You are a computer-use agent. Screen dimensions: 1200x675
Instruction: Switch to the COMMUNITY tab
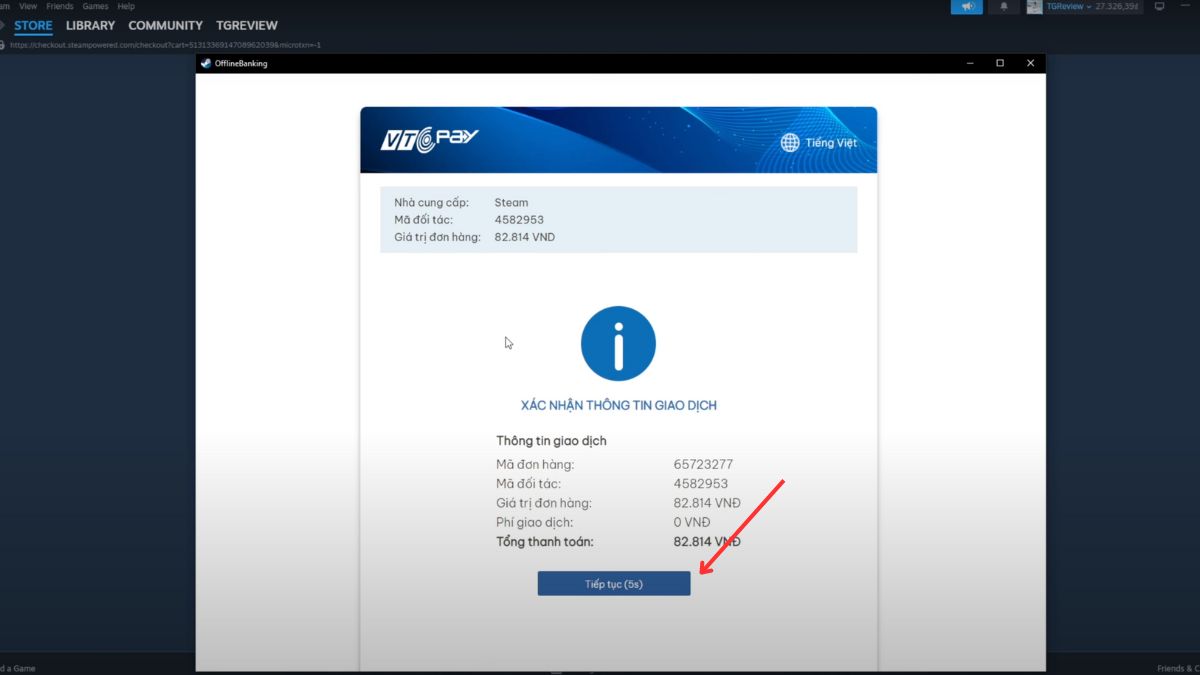pyautogui.click(x=165, y=25)
